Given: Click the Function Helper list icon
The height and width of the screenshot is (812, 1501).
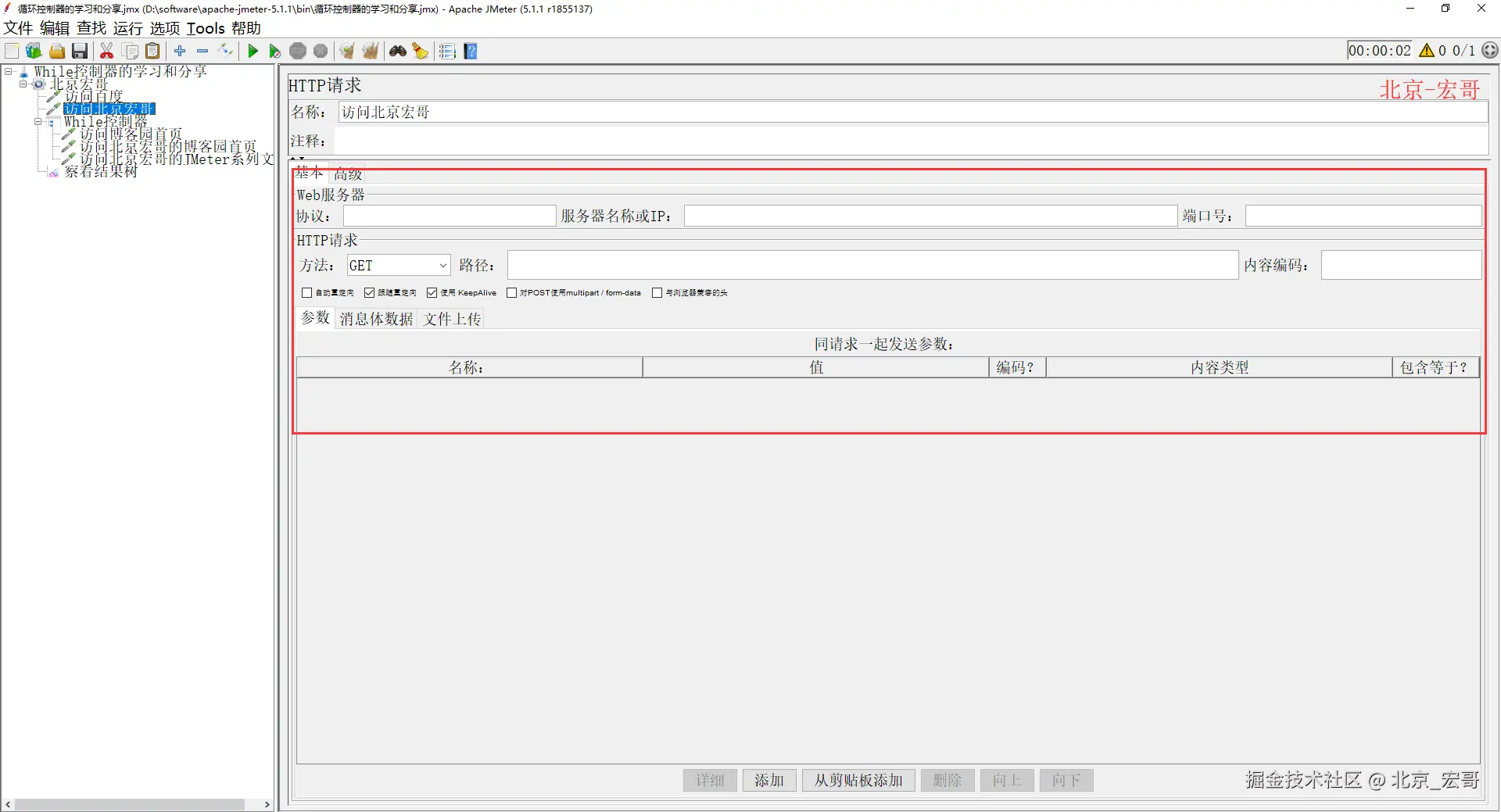Looking at the screenshot, I should click(447, 52).
